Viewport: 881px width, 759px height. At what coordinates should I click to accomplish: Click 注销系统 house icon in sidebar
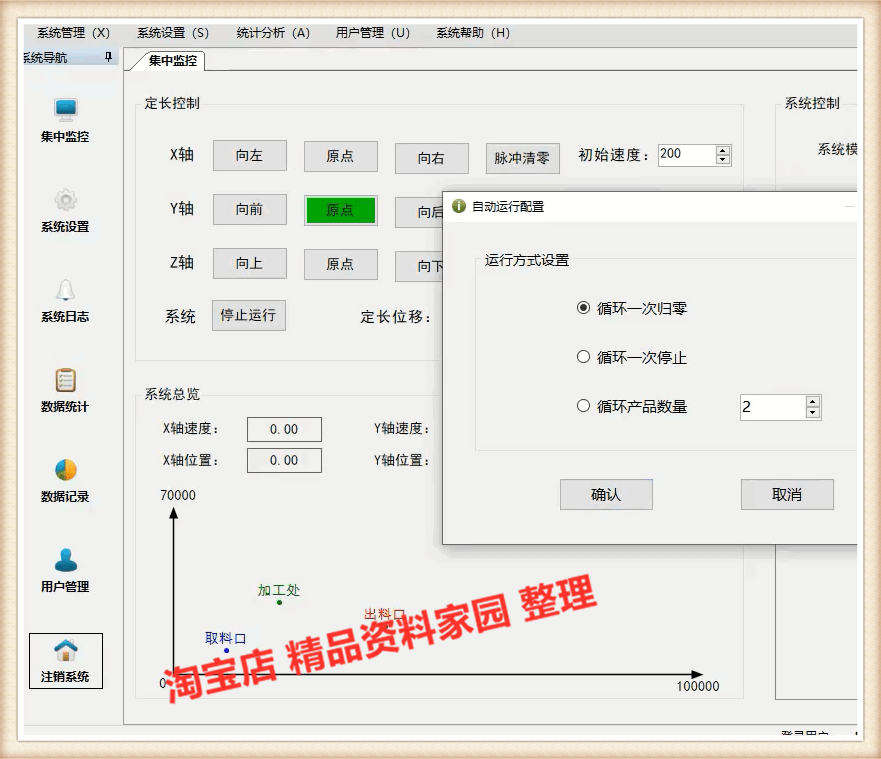66,651
